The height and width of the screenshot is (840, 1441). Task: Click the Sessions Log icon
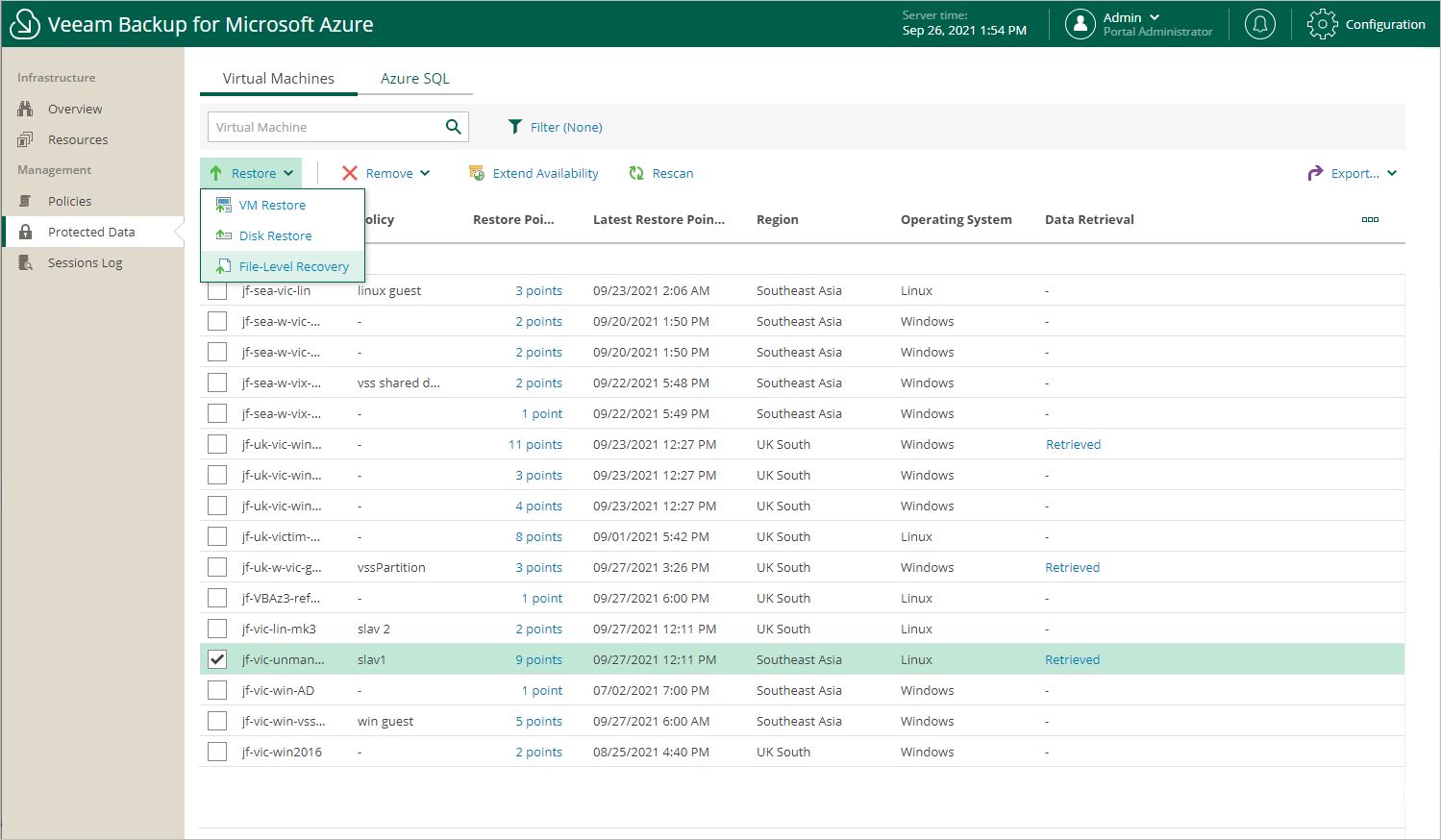click(x=26, y=262)
